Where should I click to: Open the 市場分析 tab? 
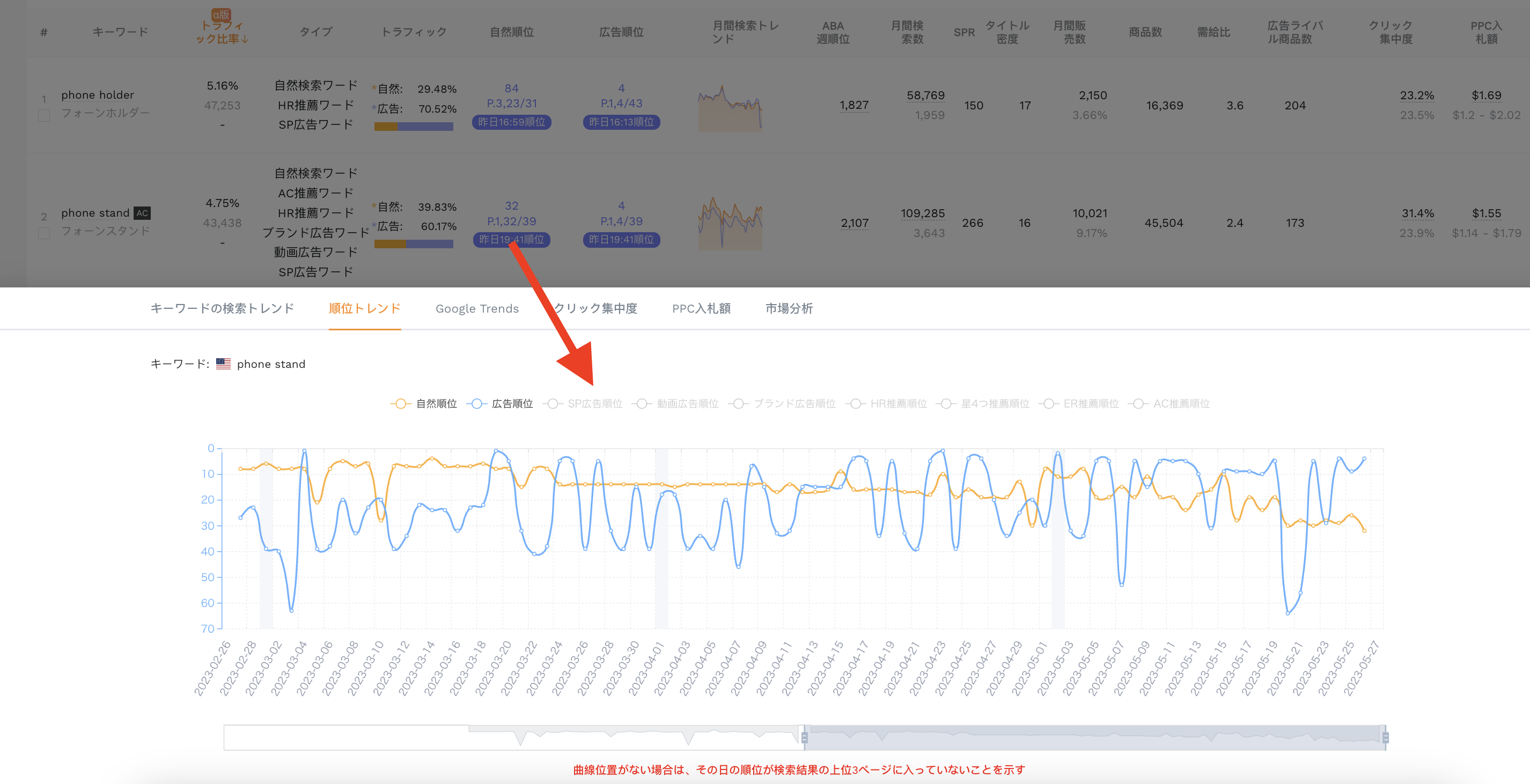point(789,308)
